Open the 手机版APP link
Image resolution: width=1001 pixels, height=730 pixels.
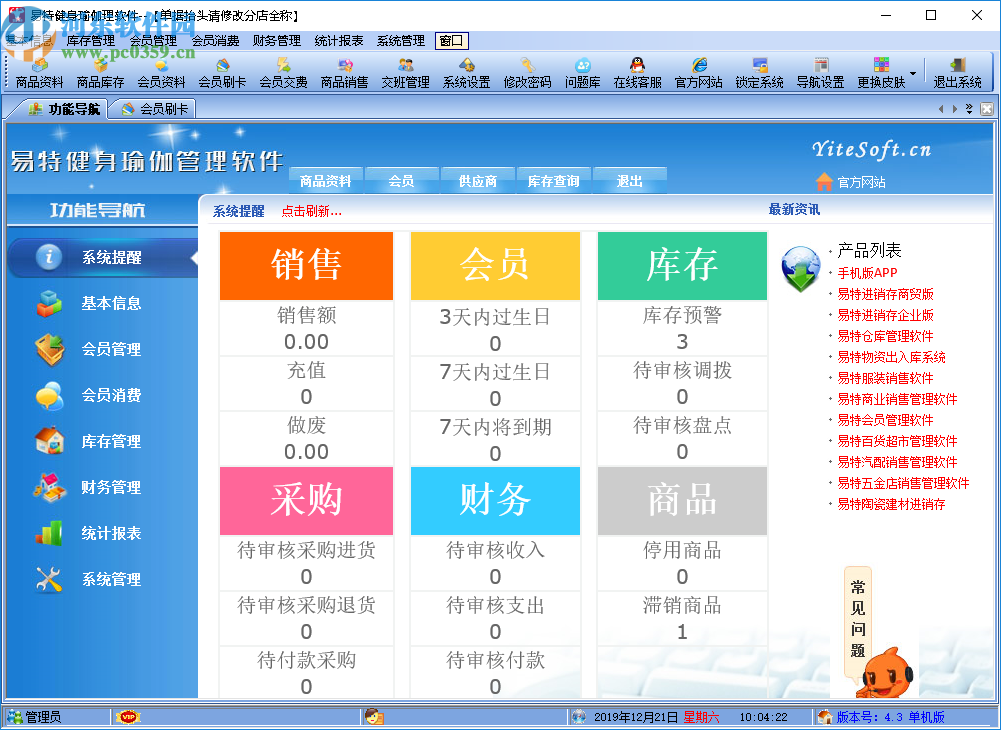(x=867, y=271)
